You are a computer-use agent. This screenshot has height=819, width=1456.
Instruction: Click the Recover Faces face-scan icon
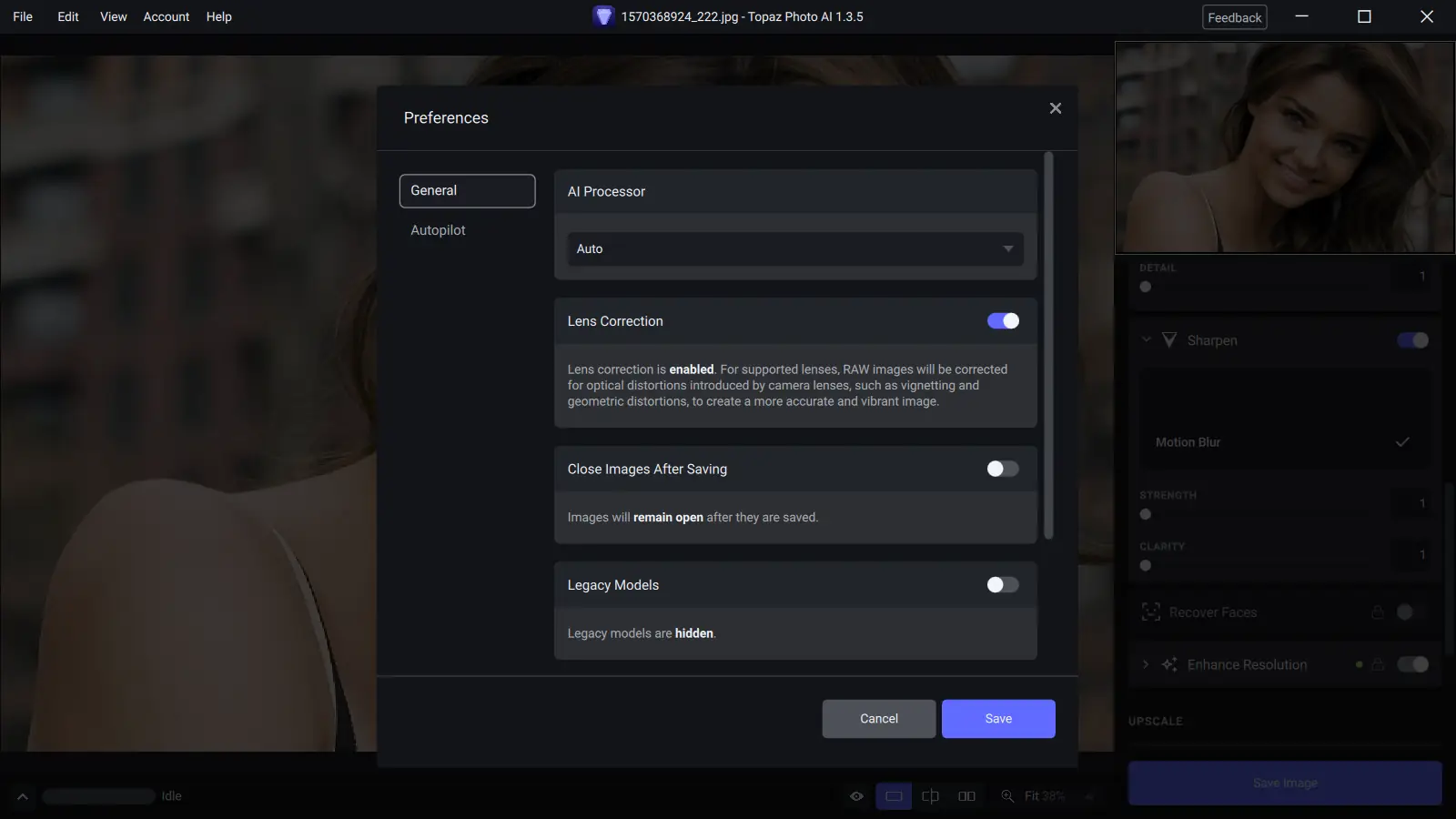[1151, 612]
